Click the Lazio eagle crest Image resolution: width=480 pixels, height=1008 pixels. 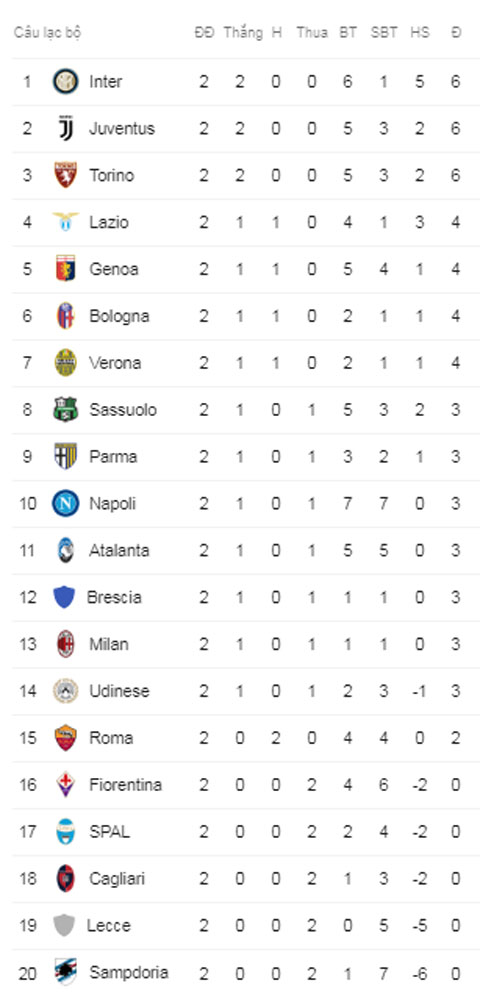pos(66,222)
